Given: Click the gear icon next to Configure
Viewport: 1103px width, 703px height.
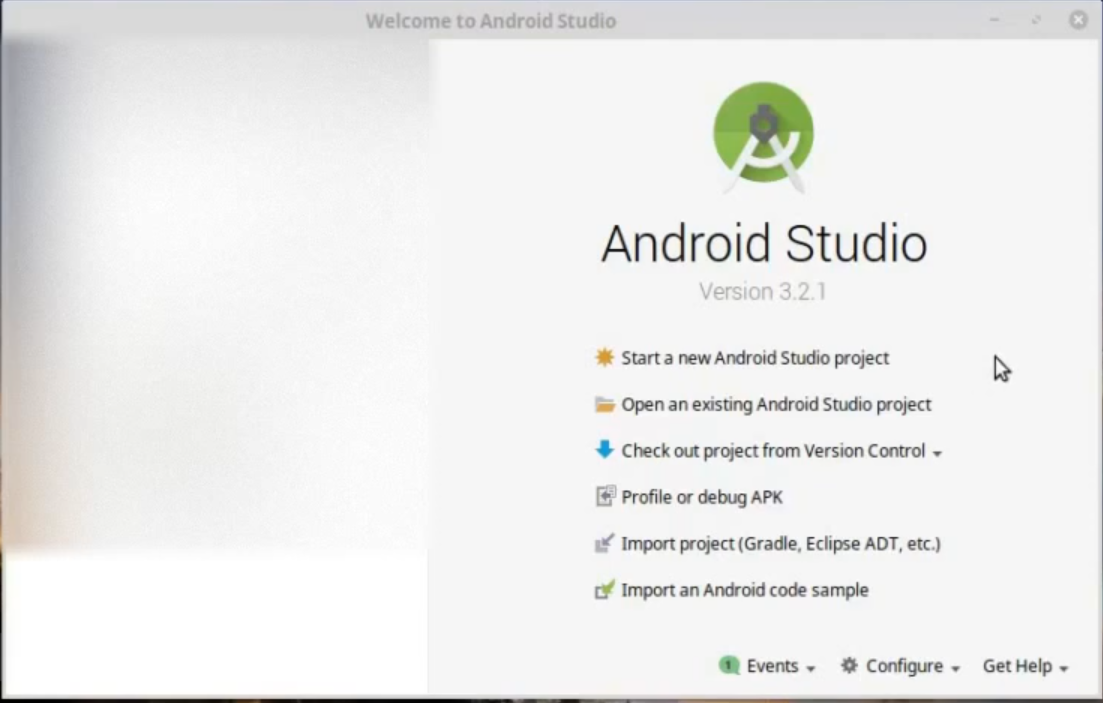Looking at the screenshot, I should click(x=848, y=666).
